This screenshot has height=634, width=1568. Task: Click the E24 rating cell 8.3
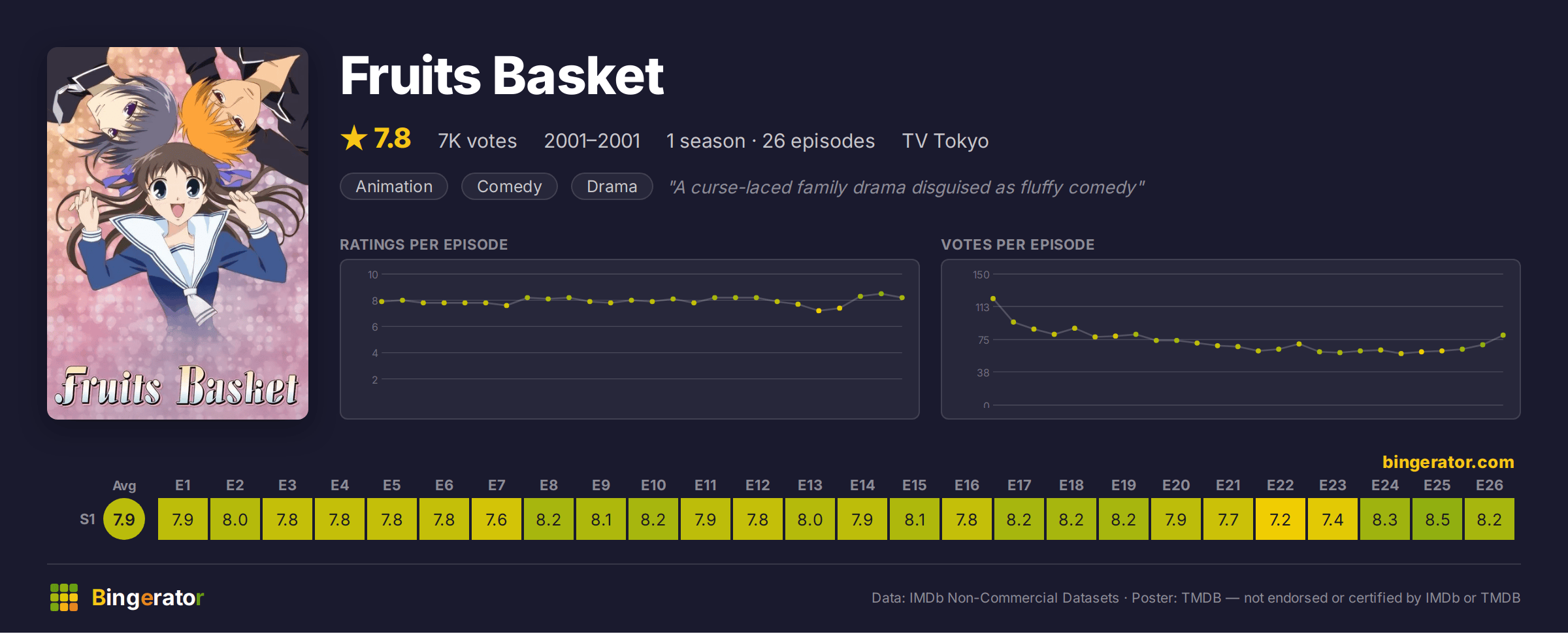pos(1385,519)
